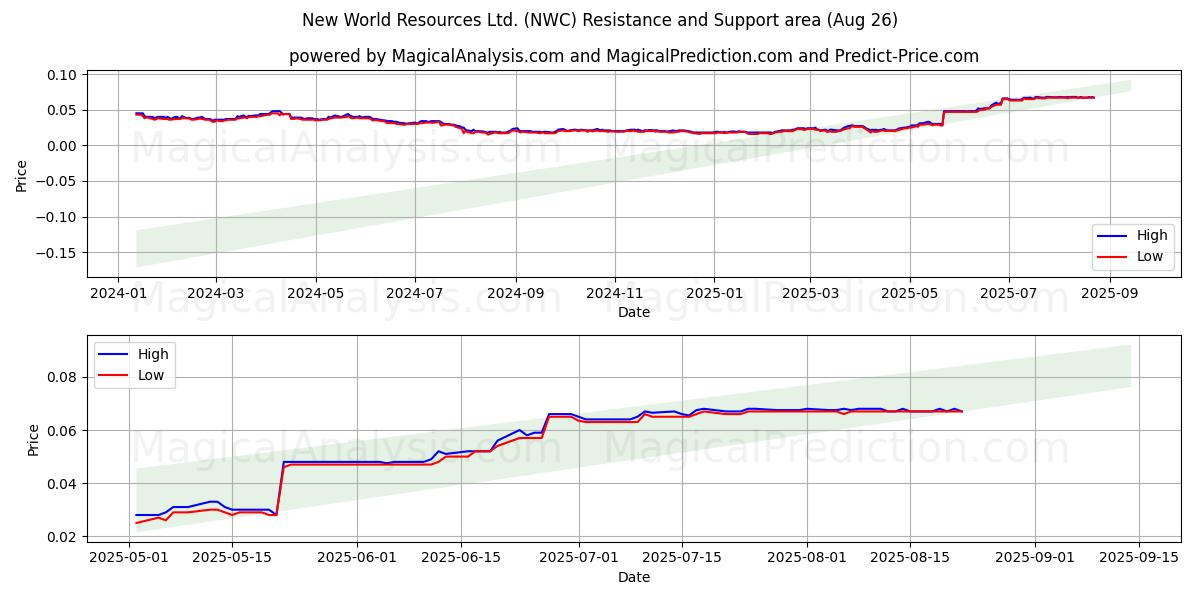The height and width of the screenshot is (600, 1200).
Task: Click 'Low' in the top chart legend
Action: click(1150, 256)
